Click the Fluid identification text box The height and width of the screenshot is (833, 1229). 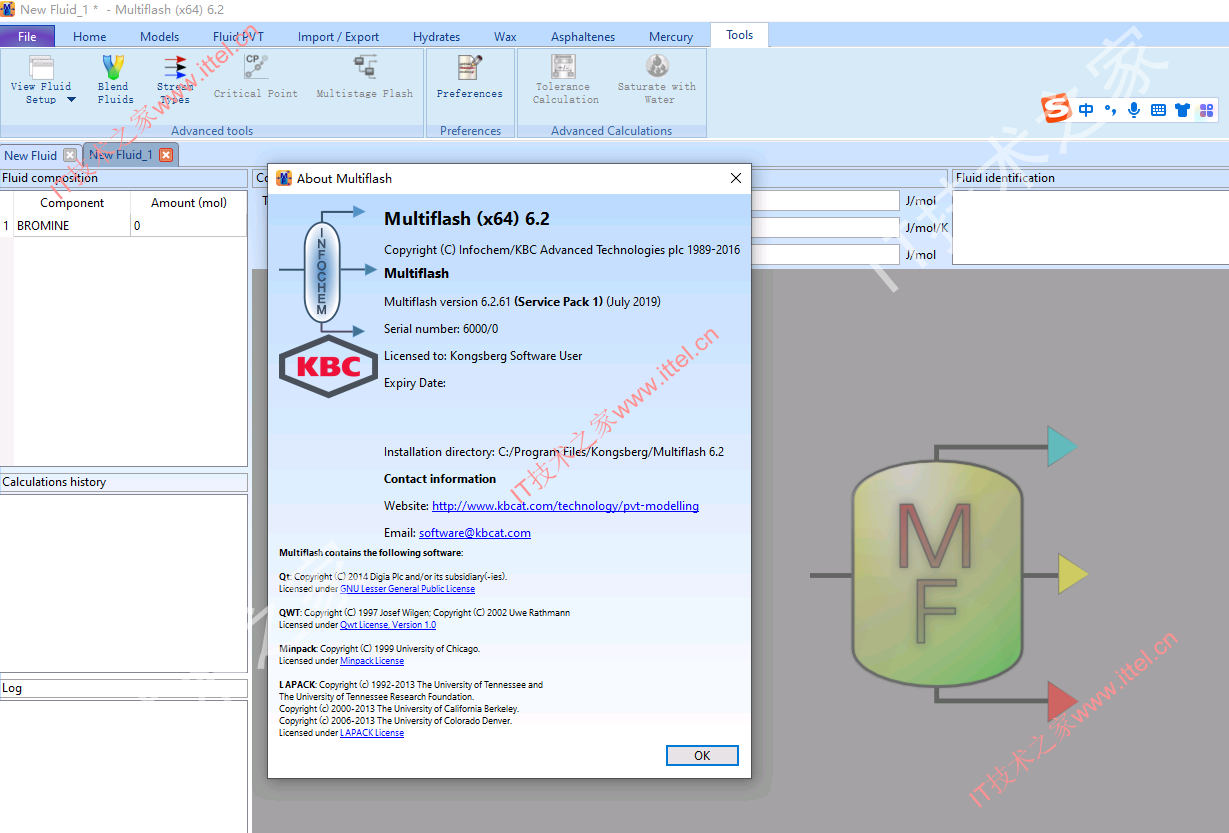1090,226
